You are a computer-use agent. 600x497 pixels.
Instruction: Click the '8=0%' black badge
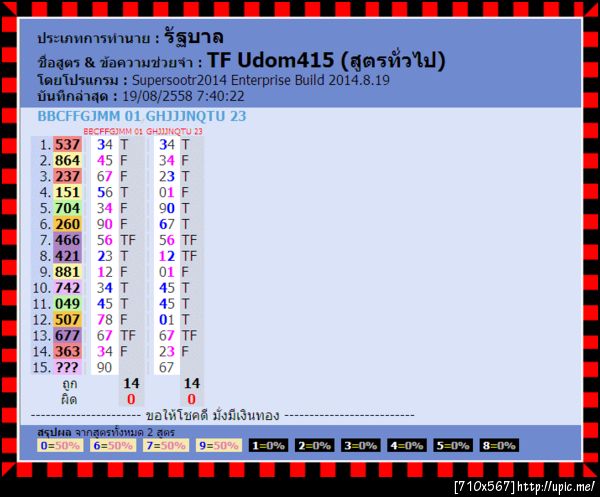click(499, 445)
